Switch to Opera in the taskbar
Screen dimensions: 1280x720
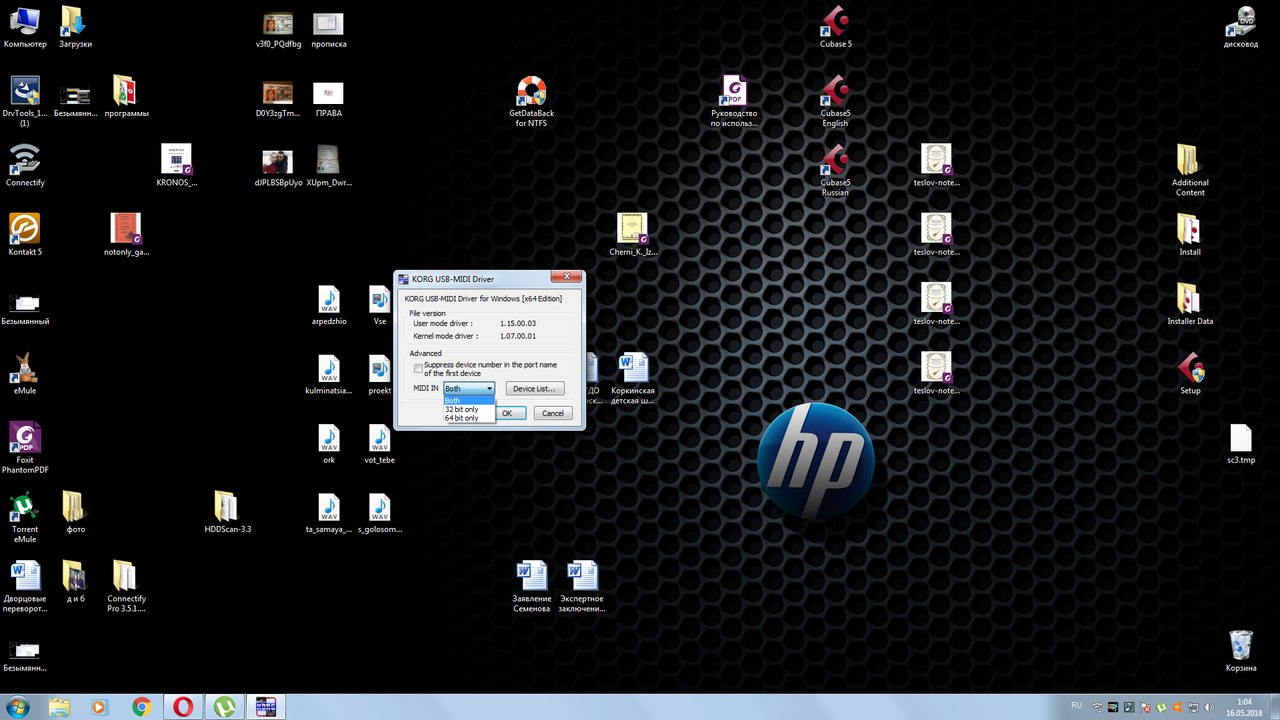[182, 707]
